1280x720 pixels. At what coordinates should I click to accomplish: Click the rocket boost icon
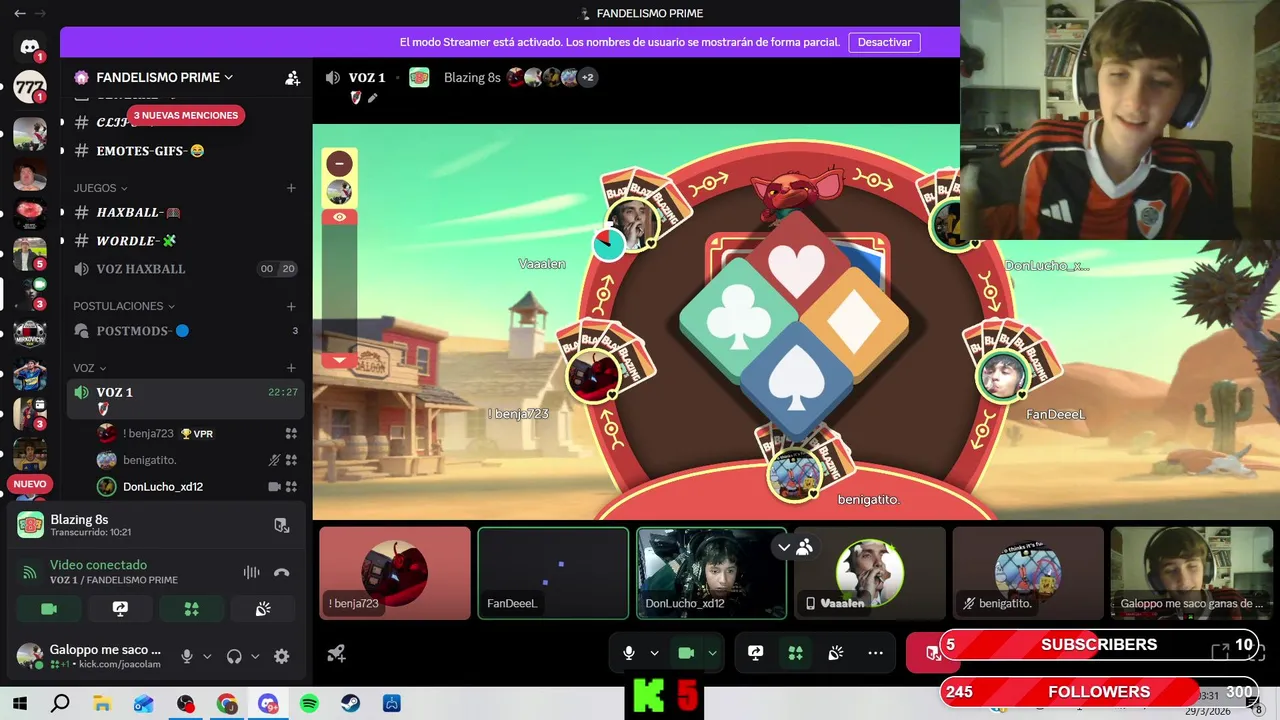click(x=337, y=653)
